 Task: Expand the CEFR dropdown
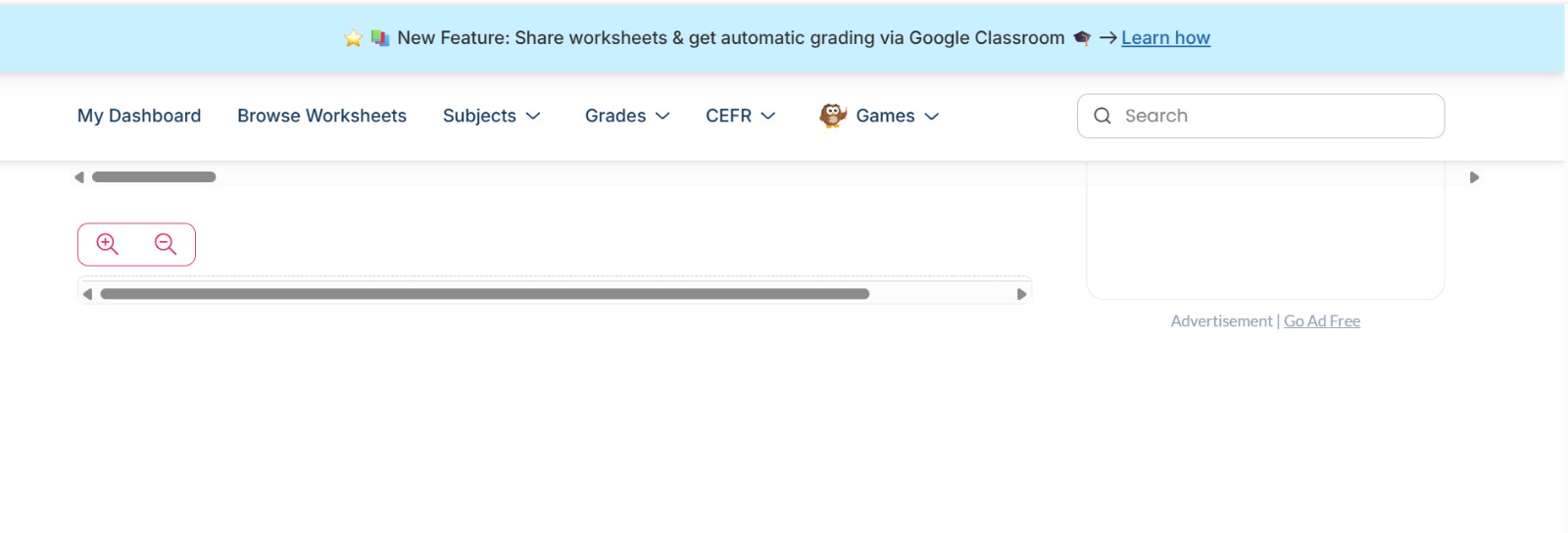[x=740, y=116]
